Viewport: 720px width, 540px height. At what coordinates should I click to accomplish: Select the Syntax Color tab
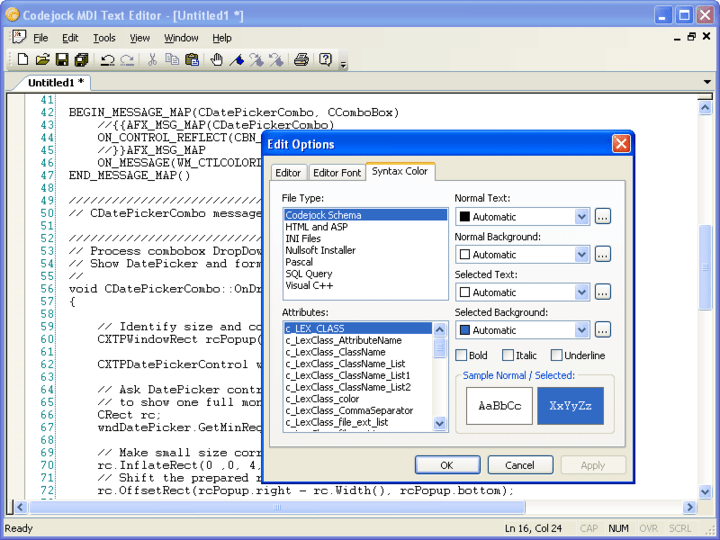tap(400, 171)
